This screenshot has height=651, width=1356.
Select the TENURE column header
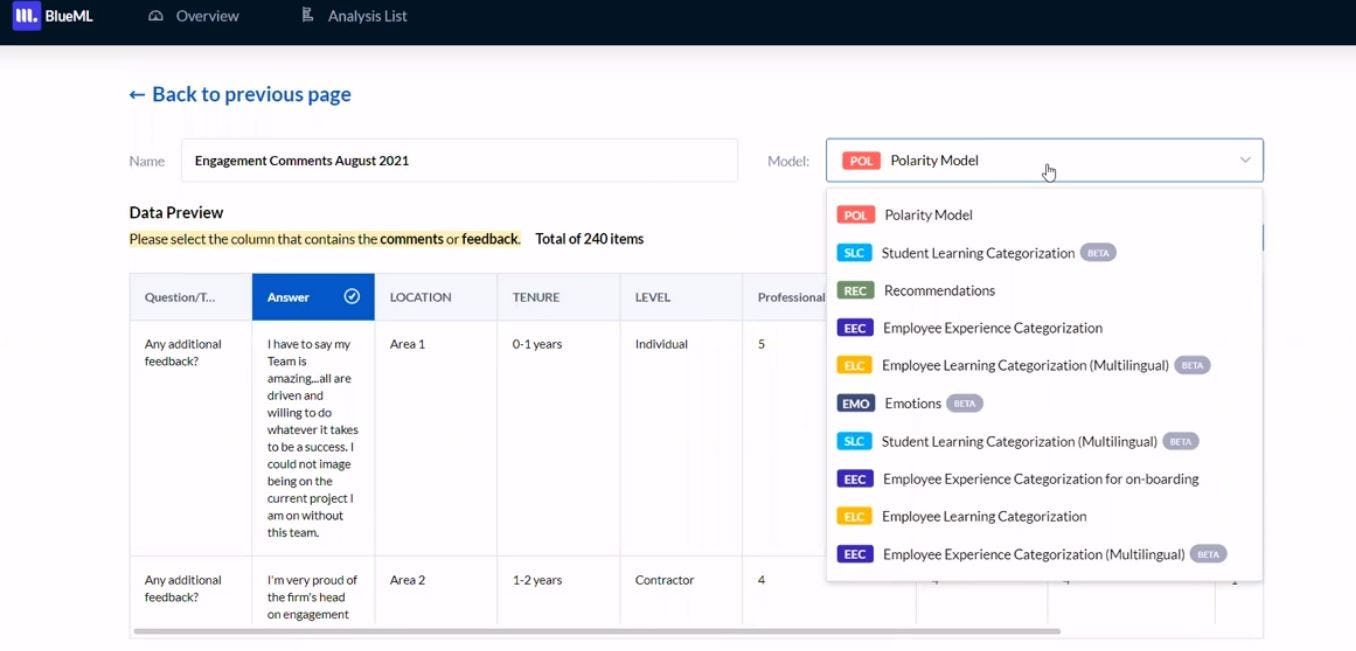click(x=558, y=297)
